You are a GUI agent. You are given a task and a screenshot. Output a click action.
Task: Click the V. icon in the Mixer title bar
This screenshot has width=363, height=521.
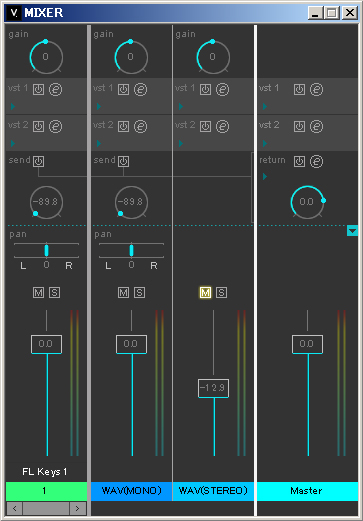coord(14,13)
